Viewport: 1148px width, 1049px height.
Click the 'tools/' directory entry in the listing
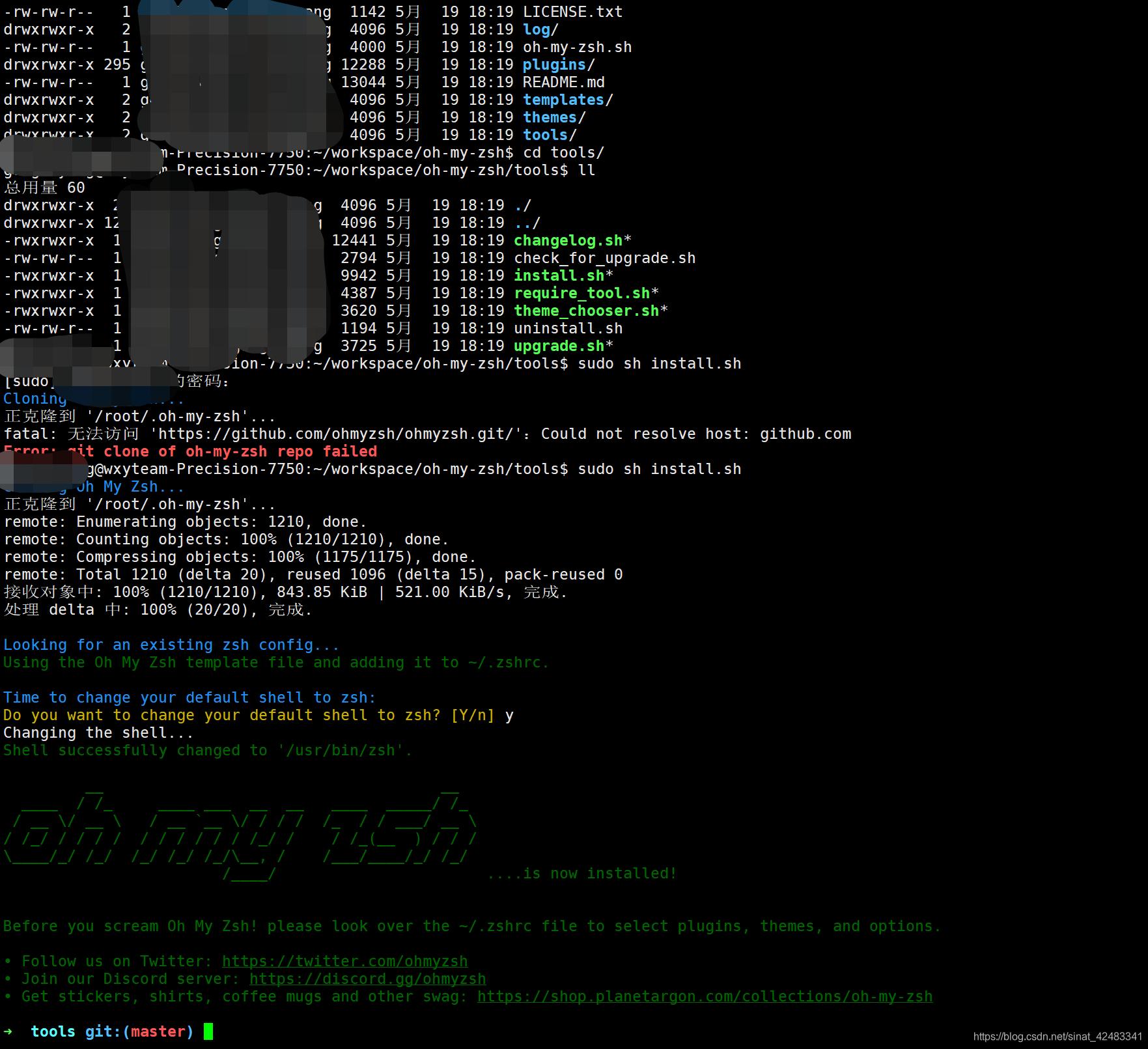point(550,135)
